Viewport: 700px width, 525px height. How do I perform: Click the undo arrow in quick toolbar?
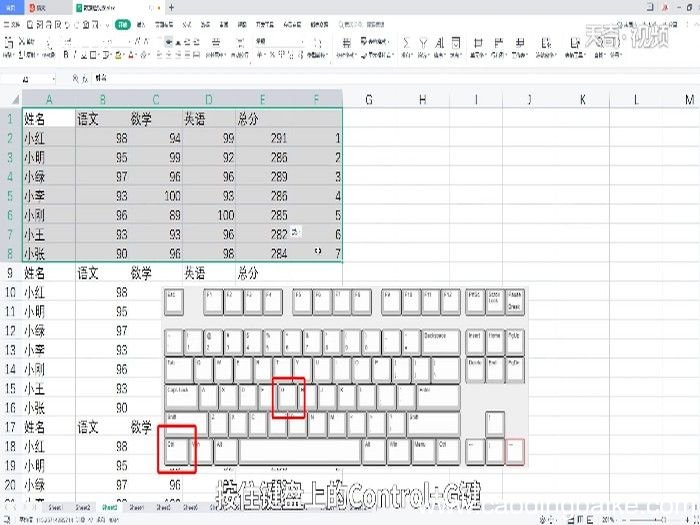click(x=67, y=25)
